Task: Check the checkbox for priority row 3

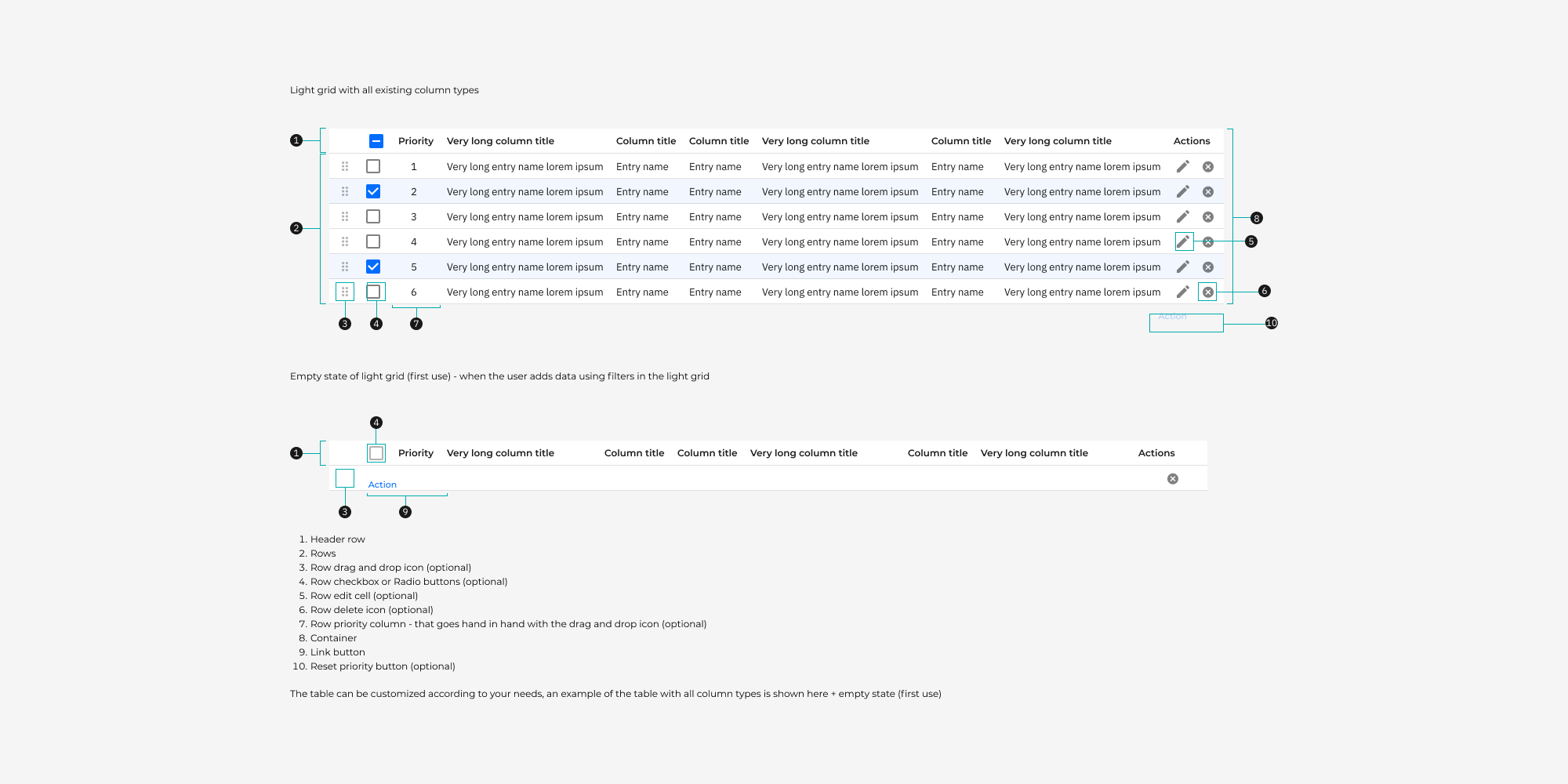Action: 373,216
